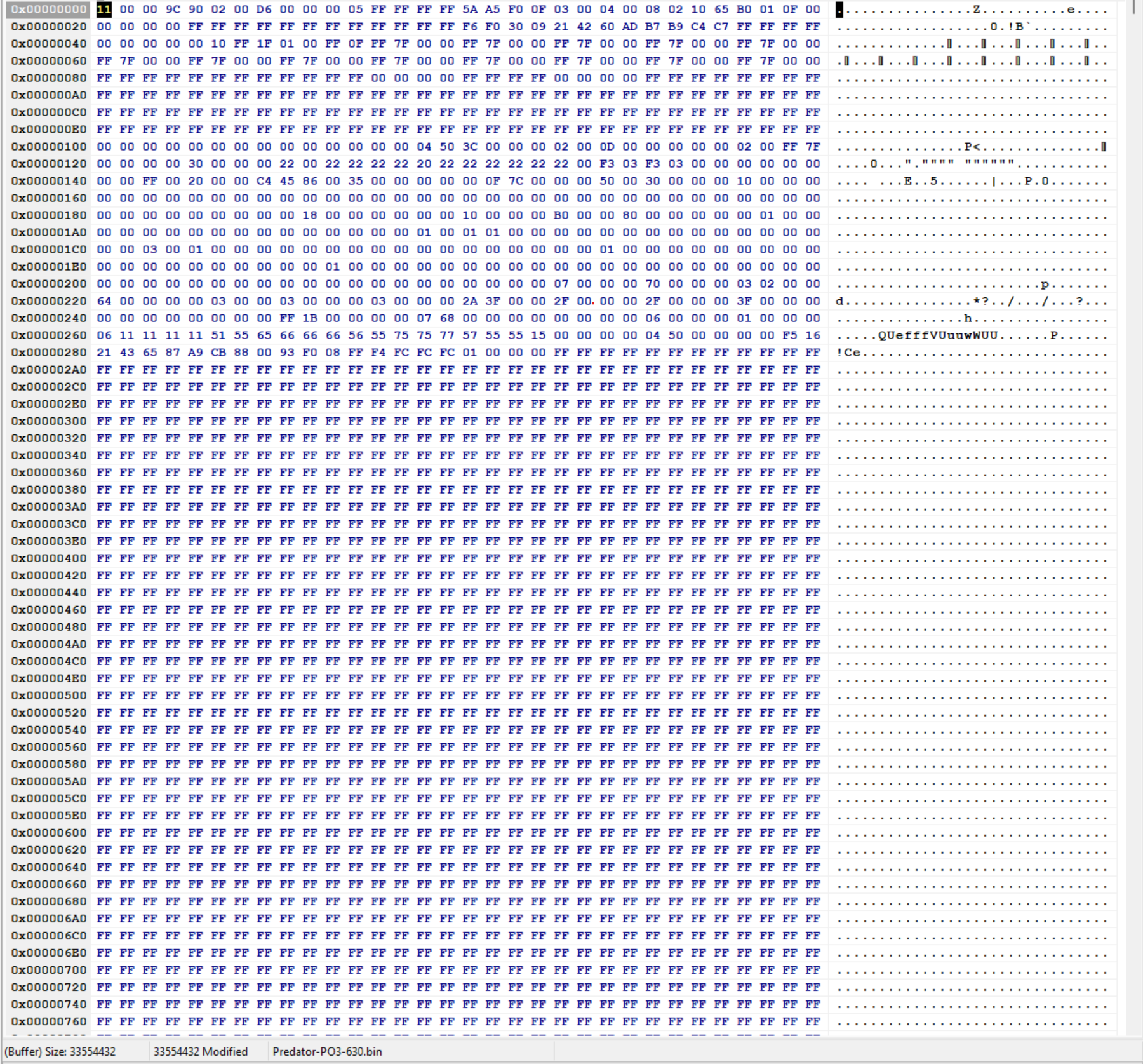Viewport: 1143px width, 1064px height.
Task: Click the QUefffVUuuwWUU ASCII text
Action: coord(938,335)
